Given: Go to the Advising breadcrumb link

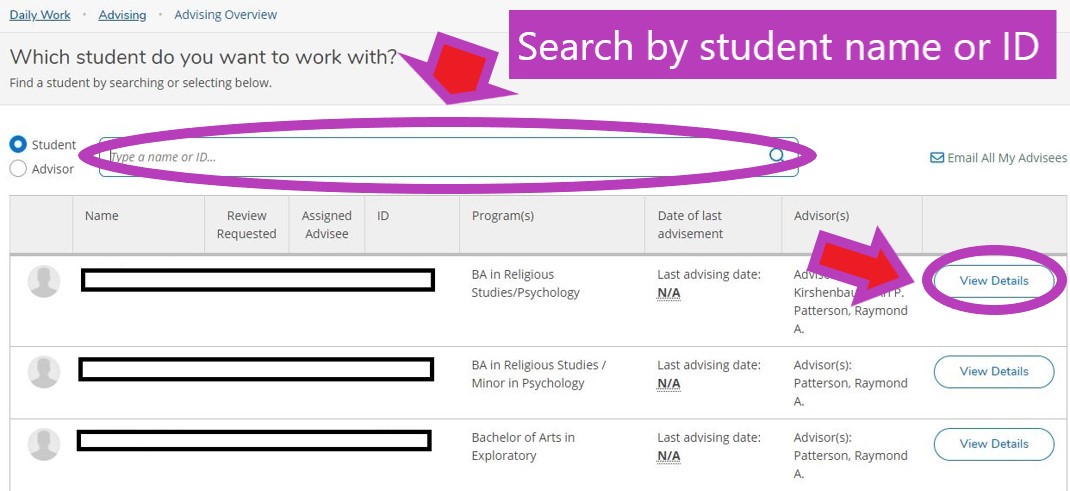Looking at the screenshot, I should [122, 15].
